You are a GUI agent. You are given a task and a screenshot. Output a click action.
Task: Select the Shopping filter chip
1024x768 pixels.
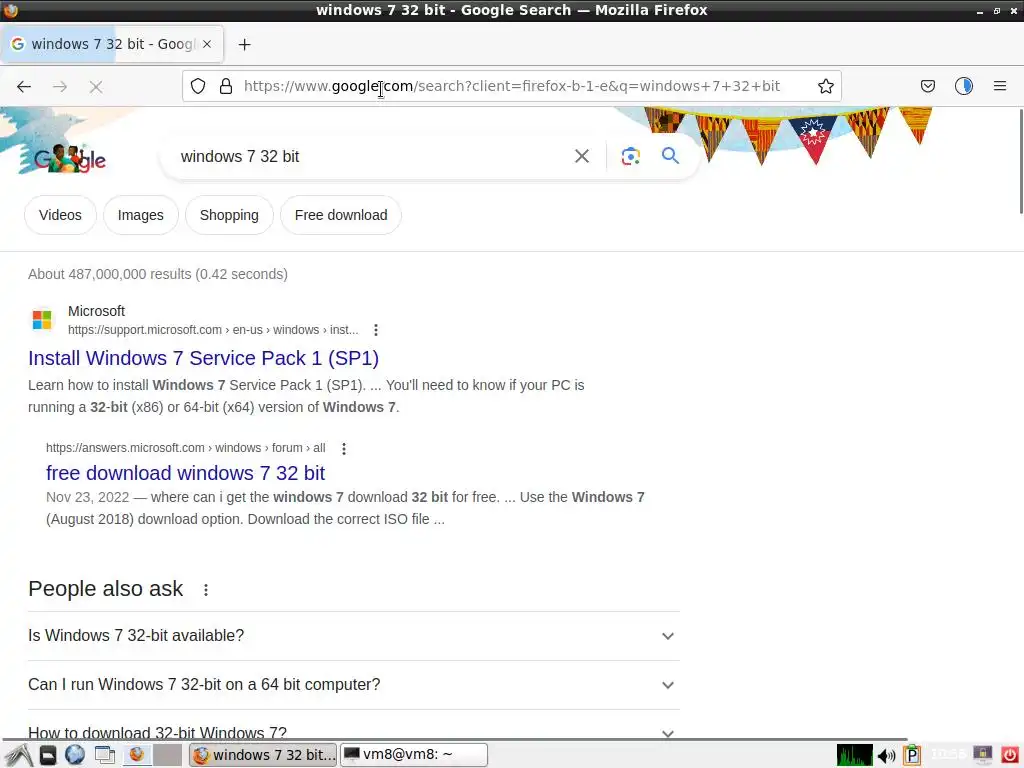click(229, 215)
